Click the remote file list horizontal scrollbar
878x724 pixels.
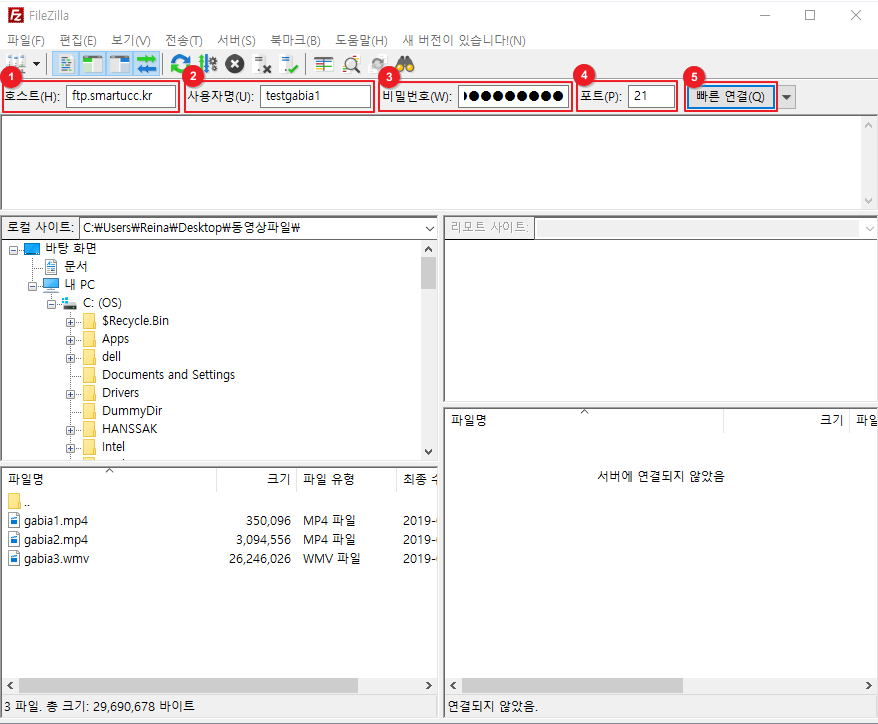(572, 685)
